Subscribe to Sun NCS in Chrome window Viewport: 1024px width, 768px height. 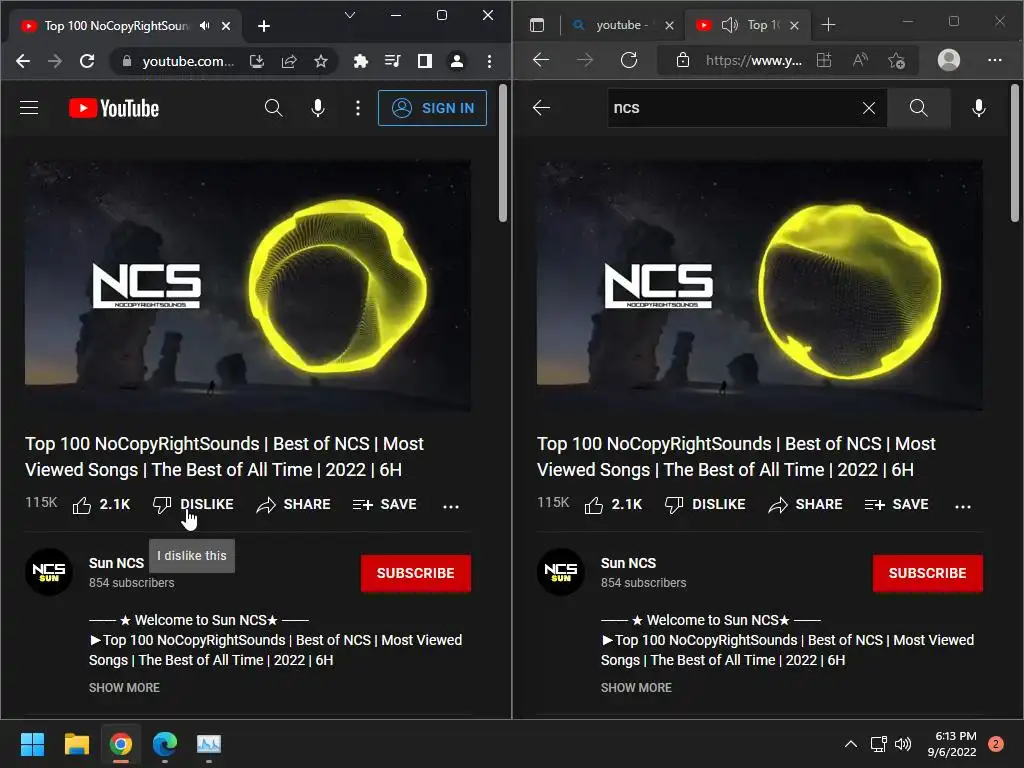tap(415, 573)
